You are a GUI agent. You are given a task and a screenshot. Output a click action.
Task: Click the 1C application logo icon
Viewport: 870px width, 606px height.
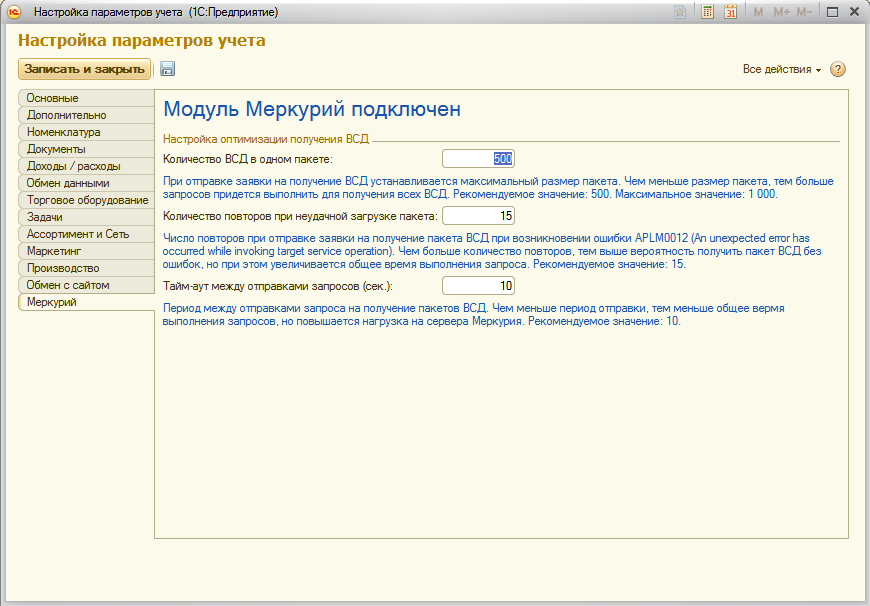coord(14,12)
